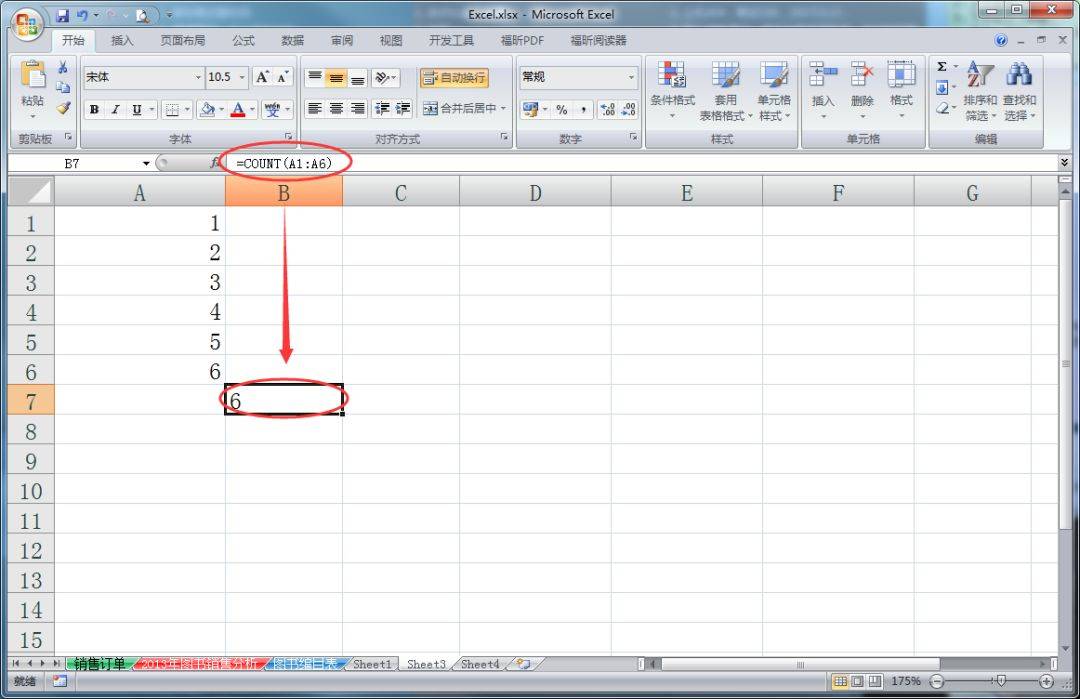This screenshot has width=1080, height=699.
Task: Open fill color dropdown arrow
Action: [x=222, y=109]
